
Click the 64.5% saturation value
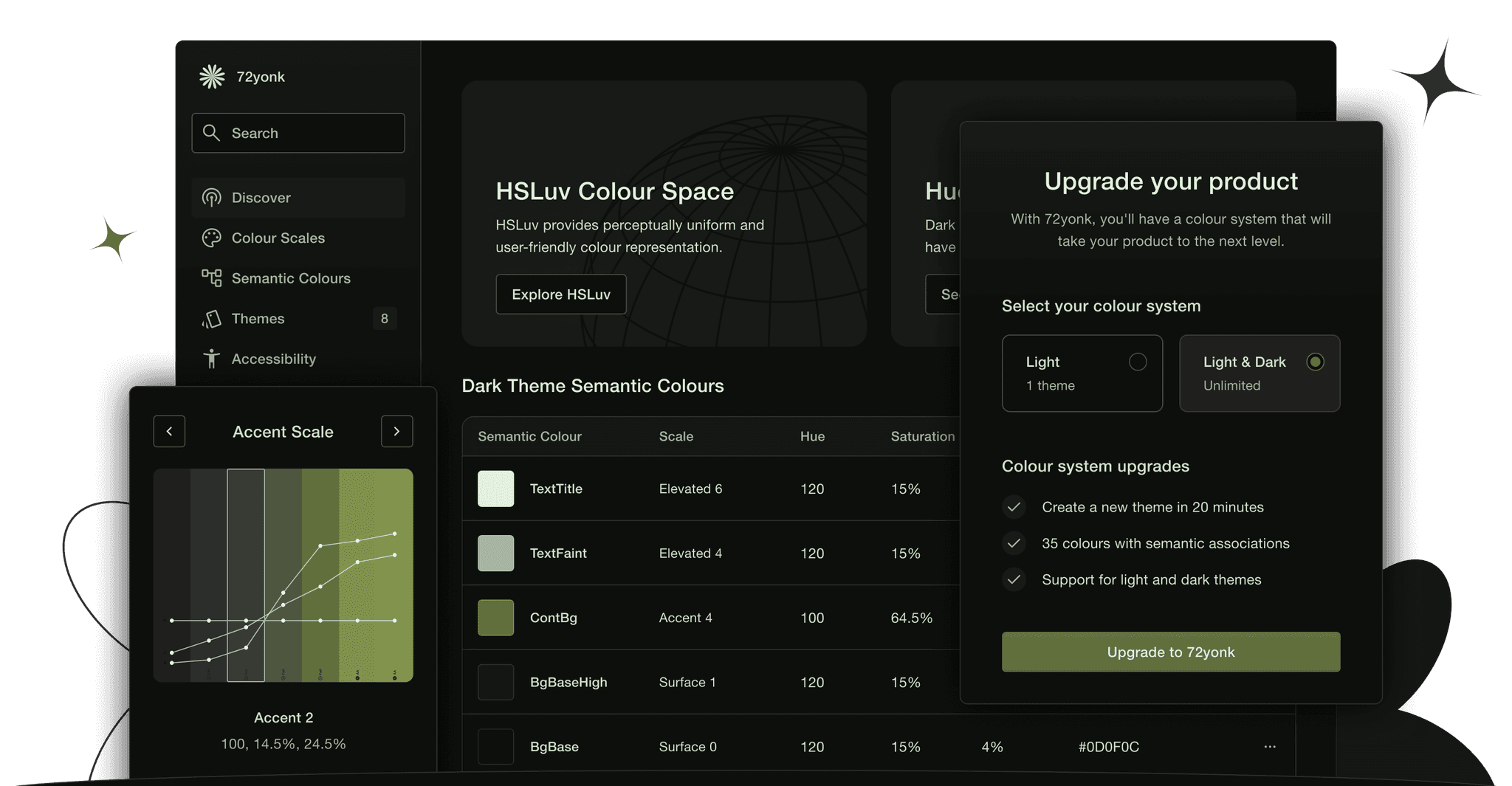point(912,618)
